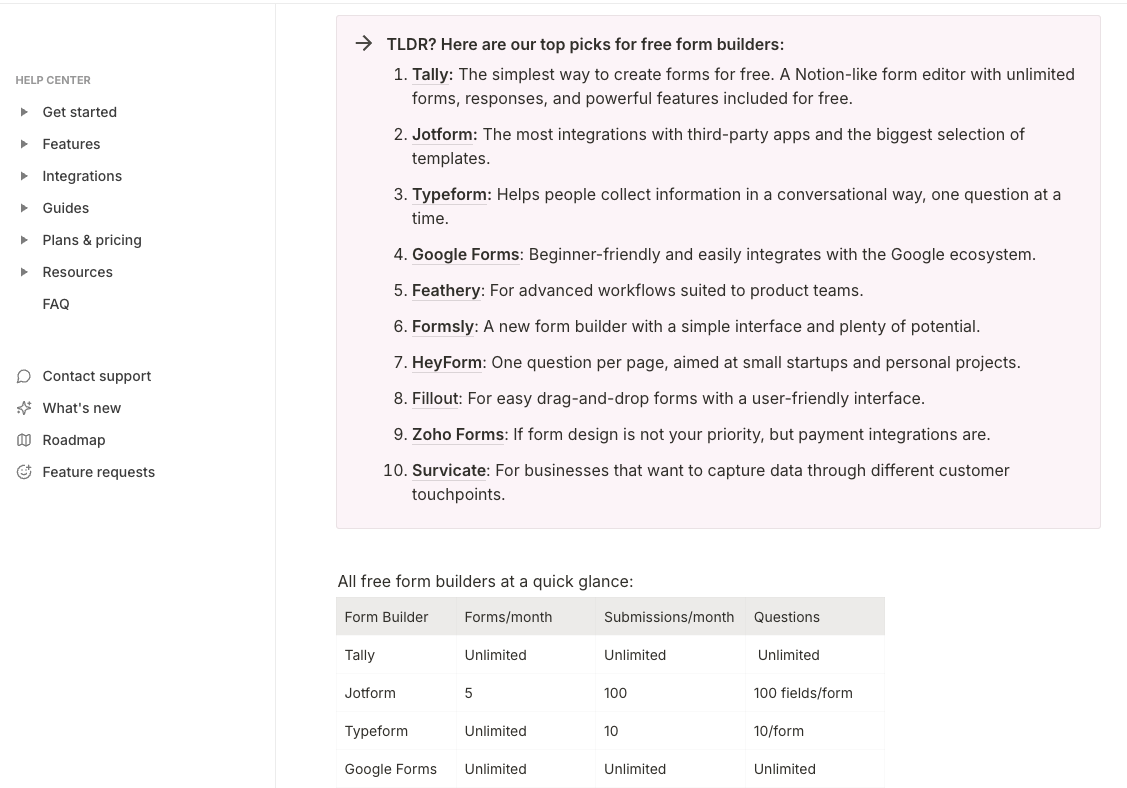
Task: Follow the Fillout link
Action: (x=435, y=398)
